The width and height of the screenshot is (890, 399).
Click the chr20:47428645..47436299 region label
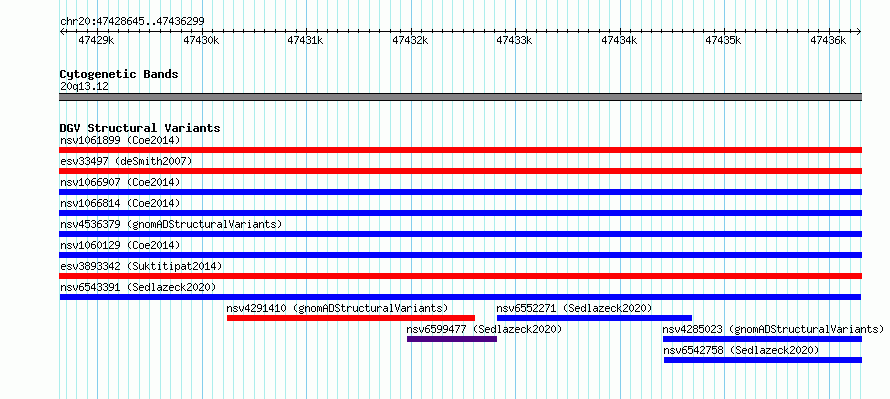[132, 22]
